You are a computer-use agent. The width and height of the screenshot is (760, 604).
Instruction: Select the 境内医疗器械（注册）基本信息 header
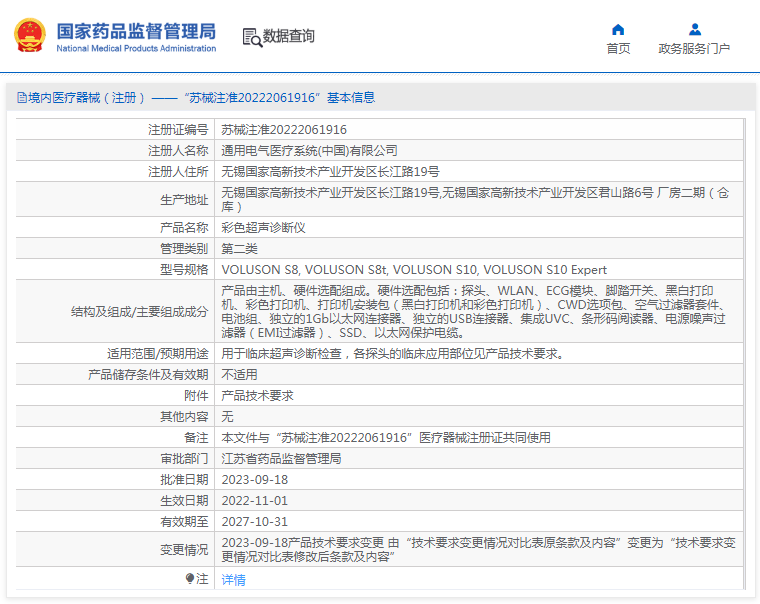point(196,98)
